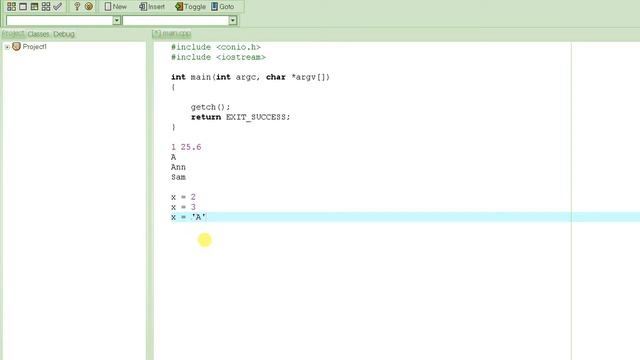Click the 'Ann' line
Screen dimensions: 640x360
tap(178, 167)
